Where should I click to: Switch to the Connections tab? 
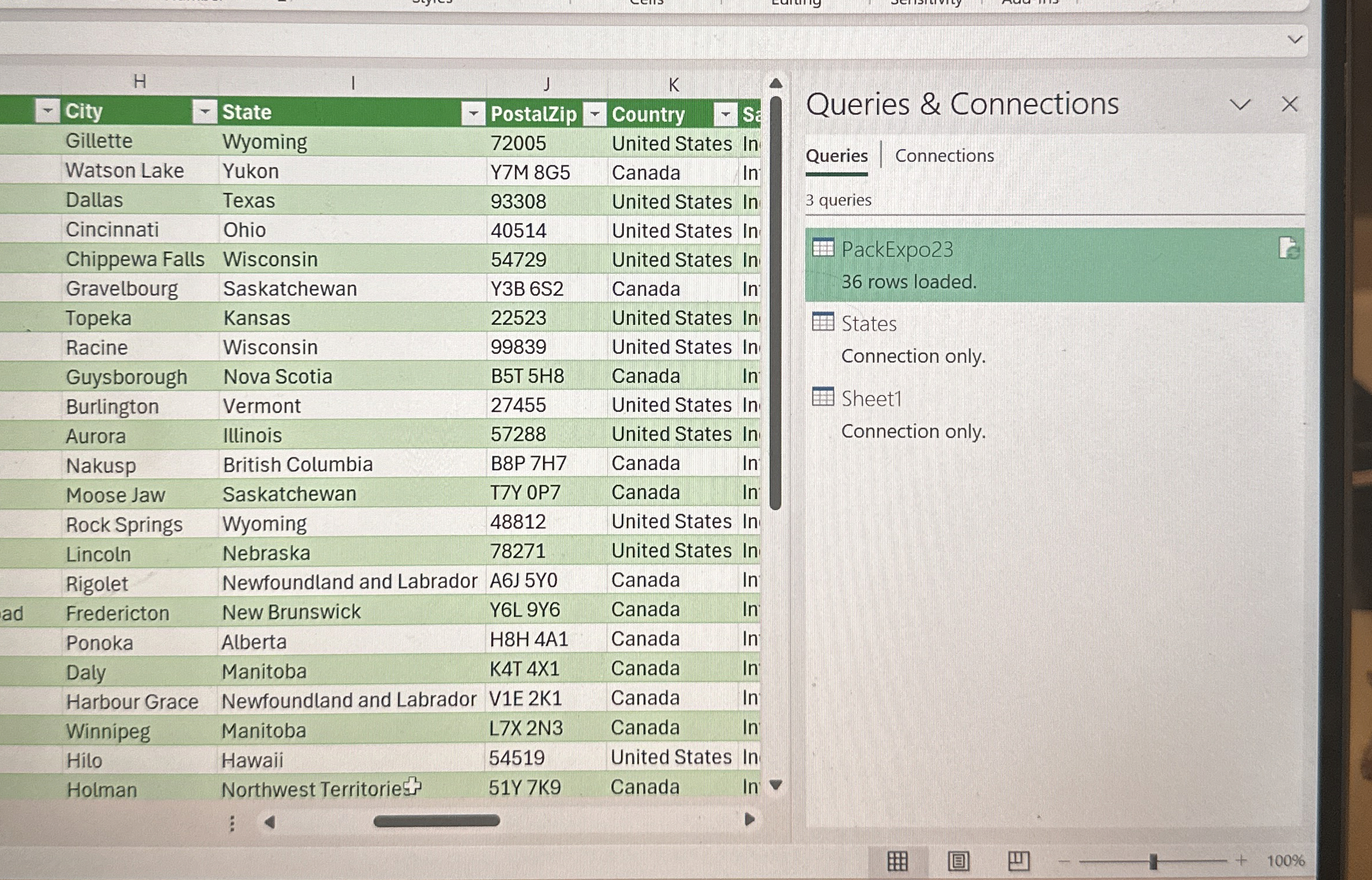945,155
